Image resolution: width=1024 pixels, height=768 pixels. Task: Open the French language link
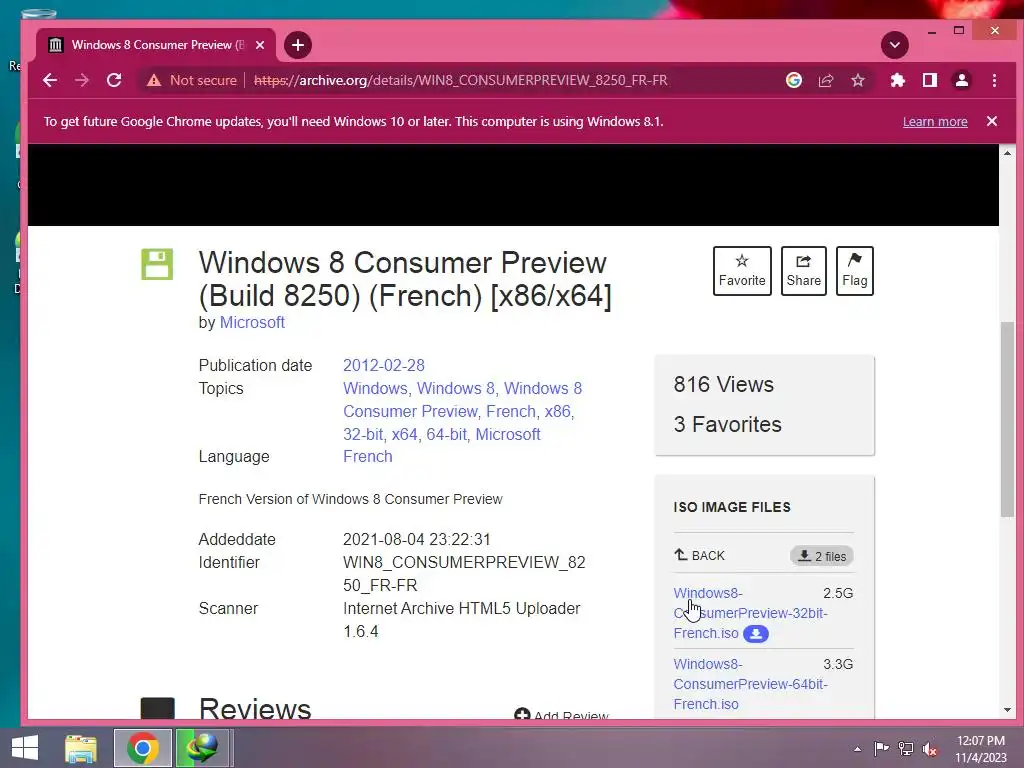[x=368, y=456]
